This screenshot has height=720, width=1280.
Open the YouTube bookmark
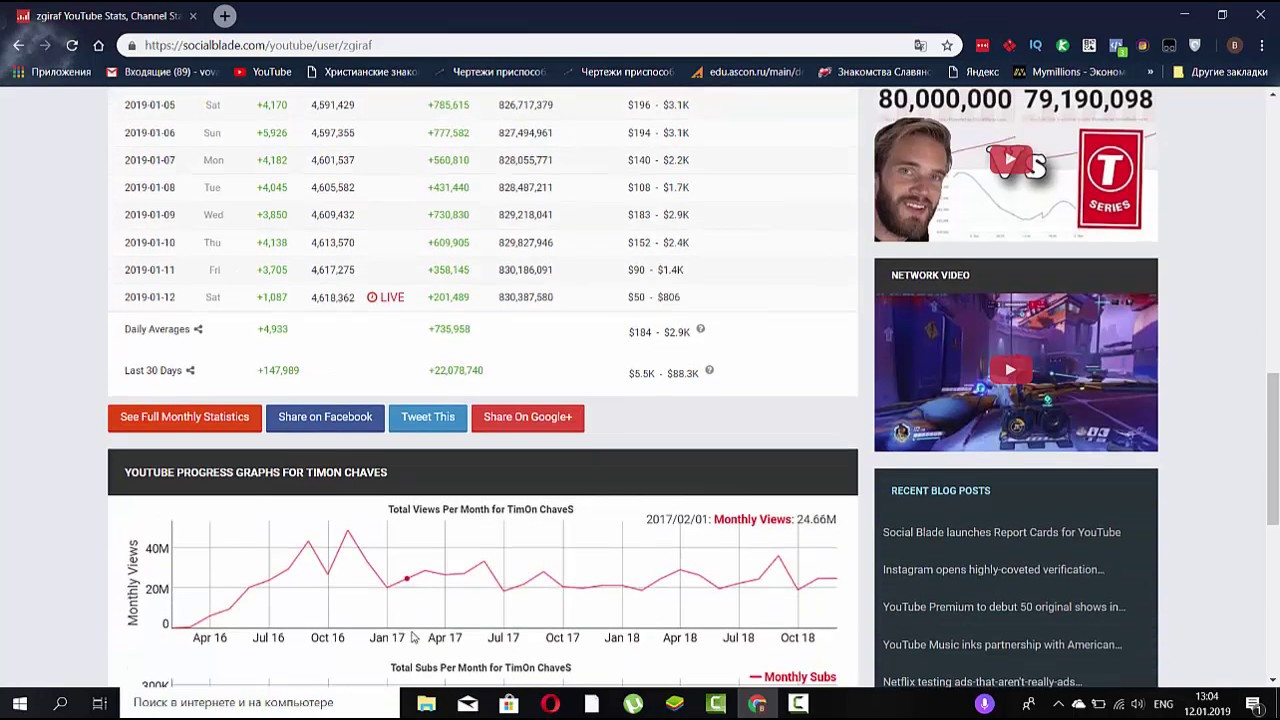tap(262, 72)
